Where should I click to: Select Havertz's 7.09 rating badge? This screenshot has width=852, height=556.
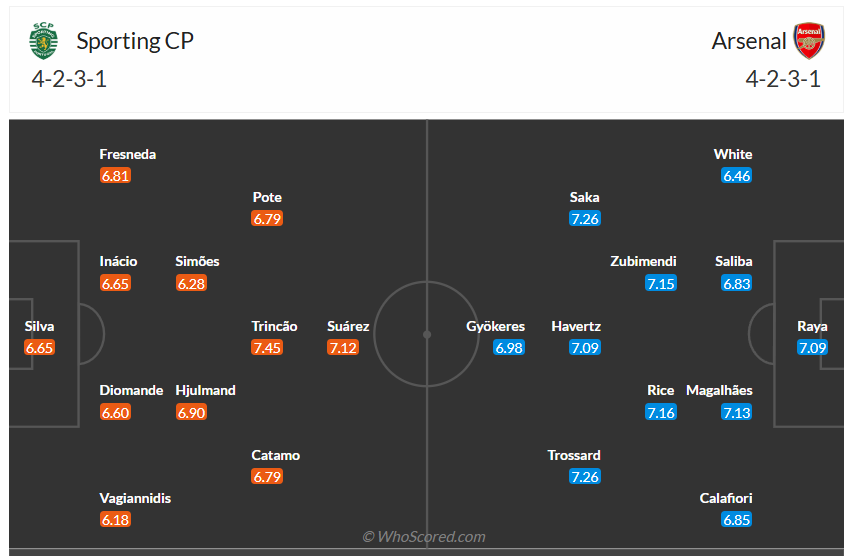pyautogui.click(x=585, y=348)
